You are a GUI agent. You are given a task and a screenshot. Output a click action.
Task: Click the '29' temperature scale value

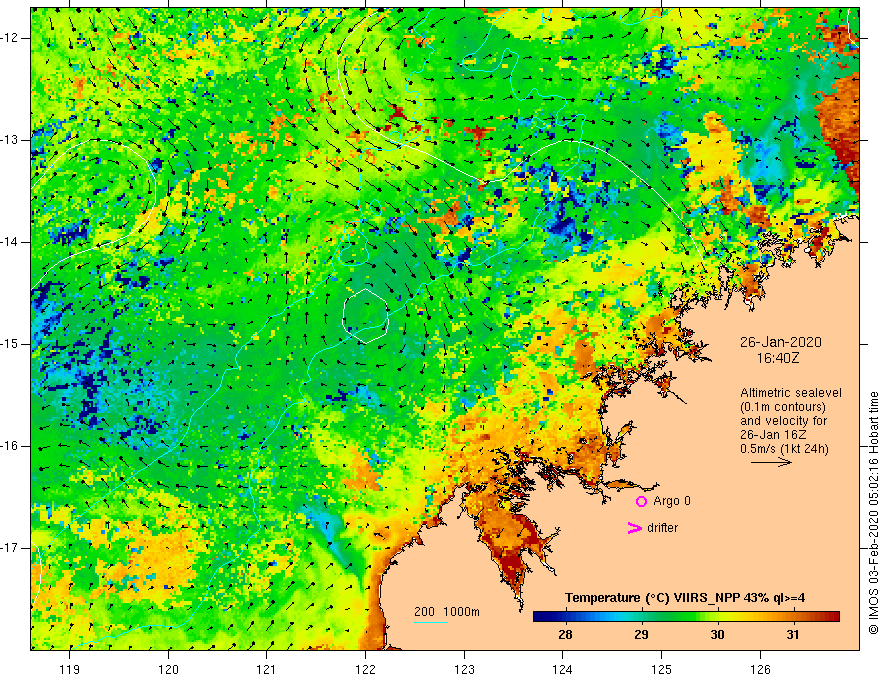pyautogui.click(x=641, y=635)
